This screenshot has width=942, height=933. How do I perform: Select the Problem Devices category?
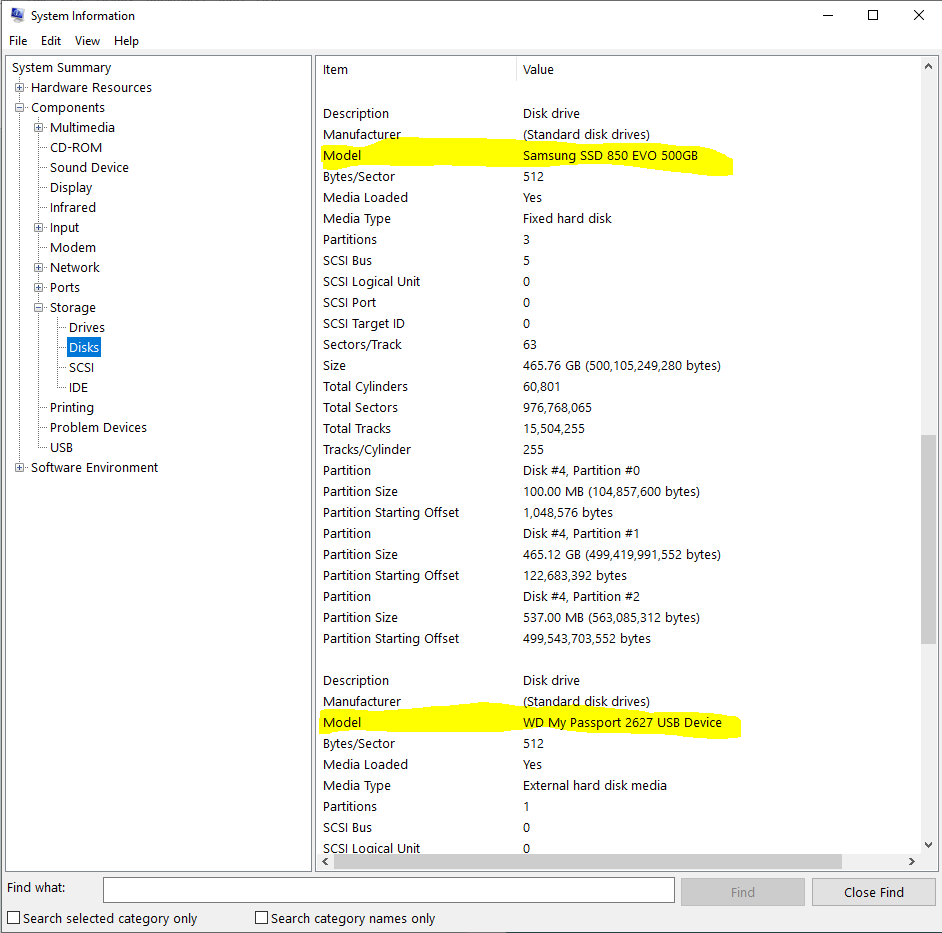point(98,428)
